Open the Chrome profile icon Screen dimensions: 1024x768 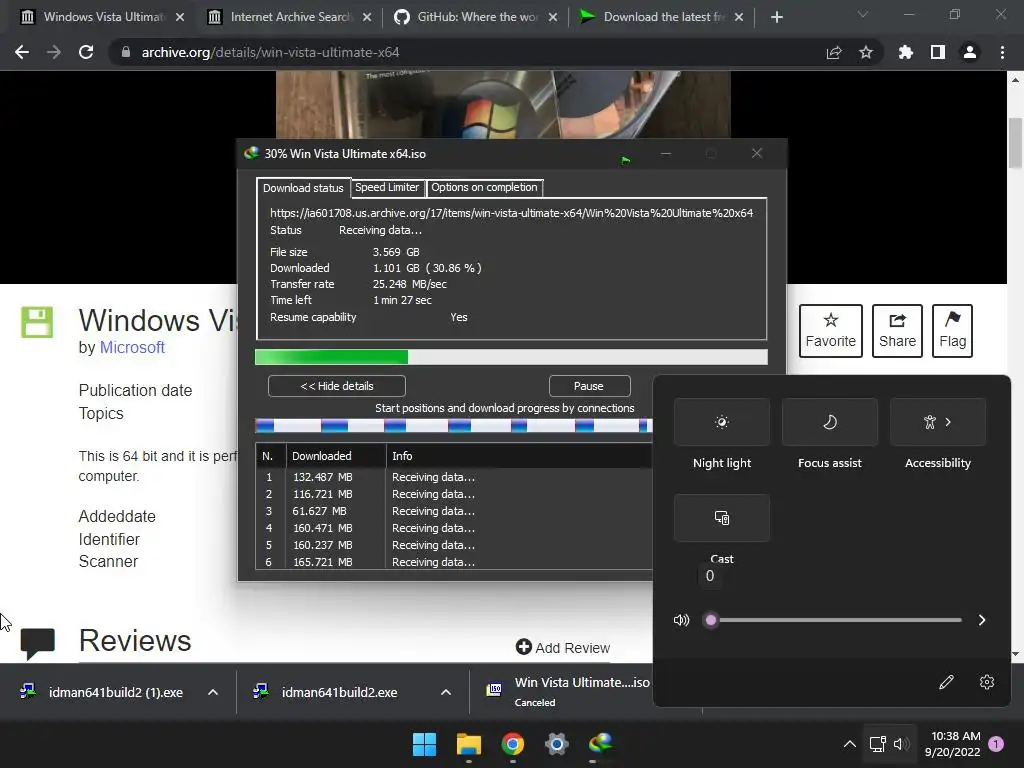point(970,52)
